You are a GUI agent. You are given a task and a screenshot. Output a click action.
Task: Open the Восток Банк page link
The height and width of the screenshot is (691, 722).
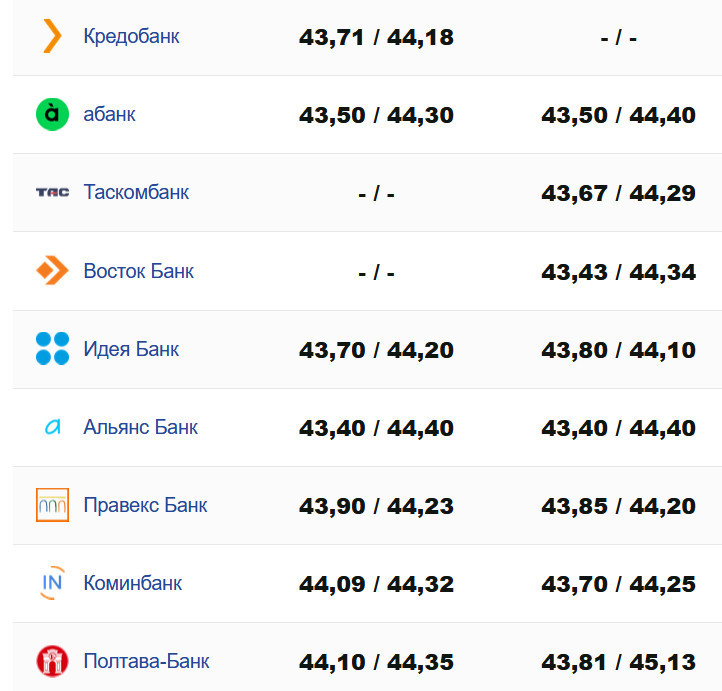139,271
